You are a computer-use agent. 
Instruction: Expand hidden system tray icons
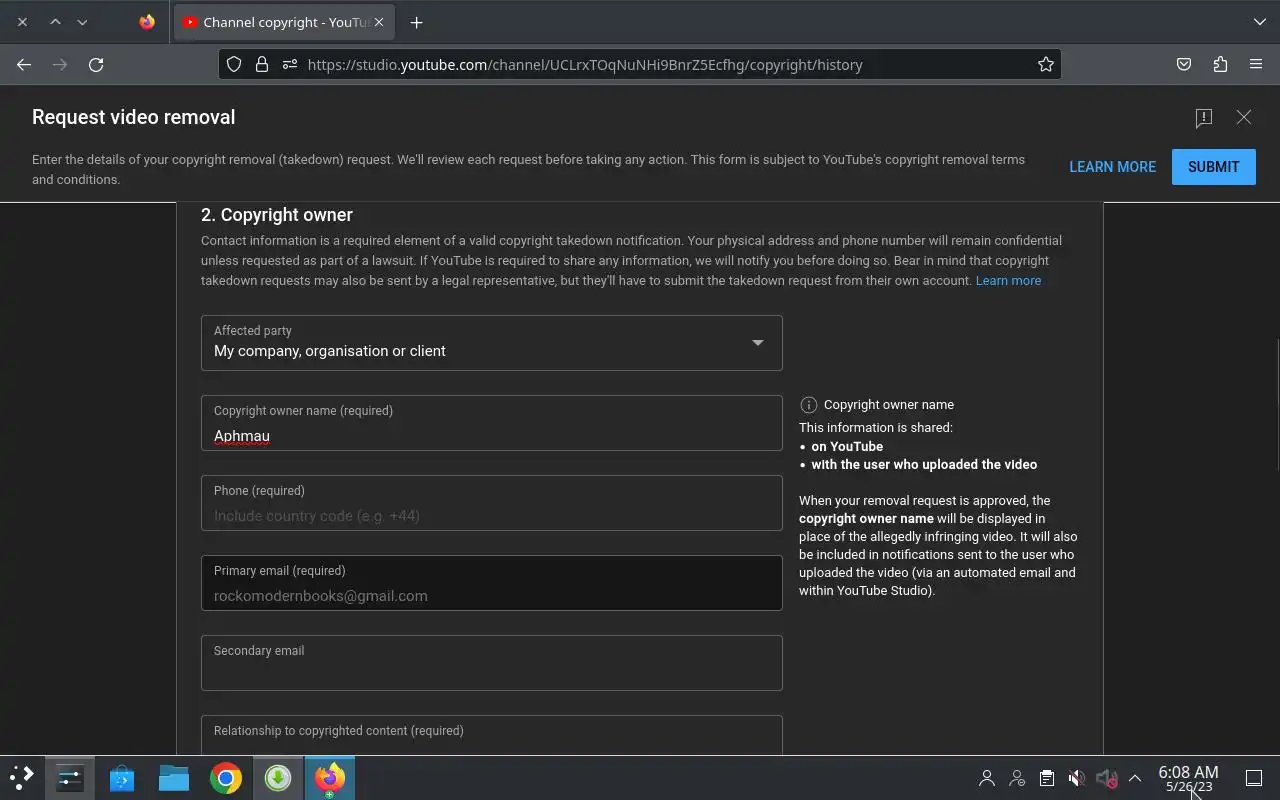[1135, 778]
